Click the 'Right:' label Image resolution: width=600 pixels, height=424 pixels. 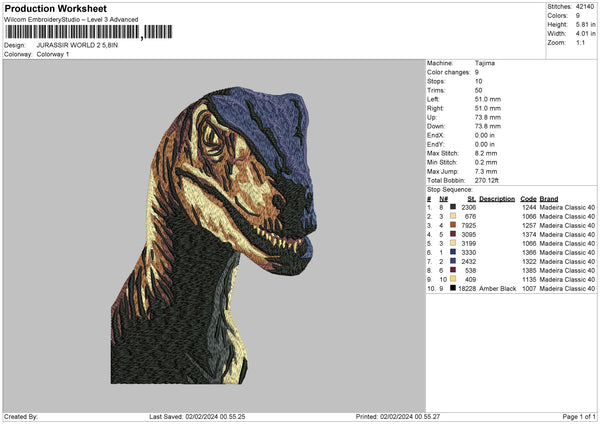435,108
